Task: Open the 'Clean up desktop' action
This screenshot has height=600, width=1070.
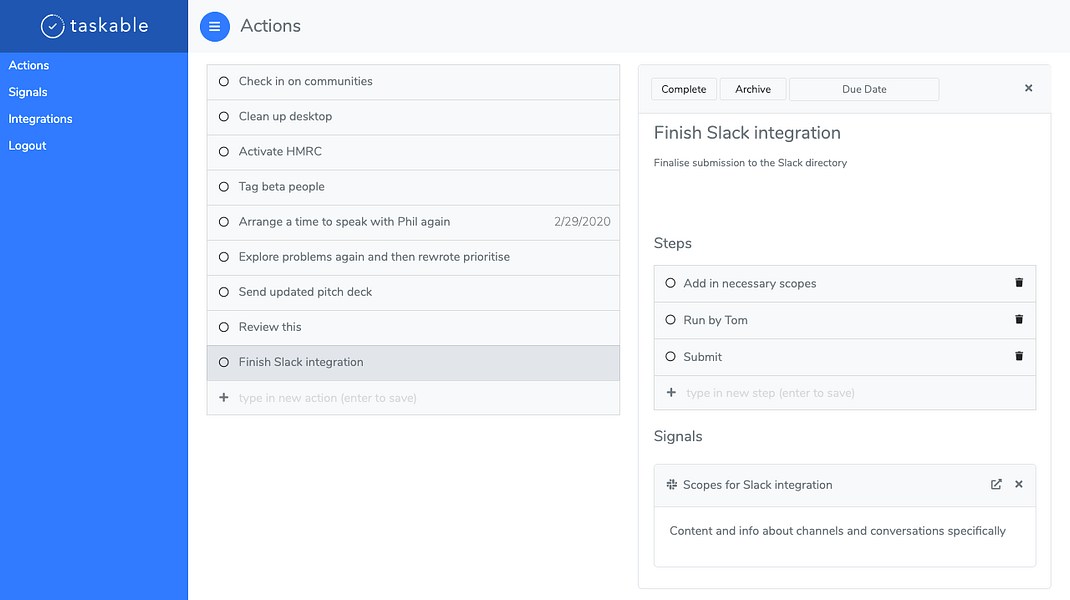Action: (285, 117)
